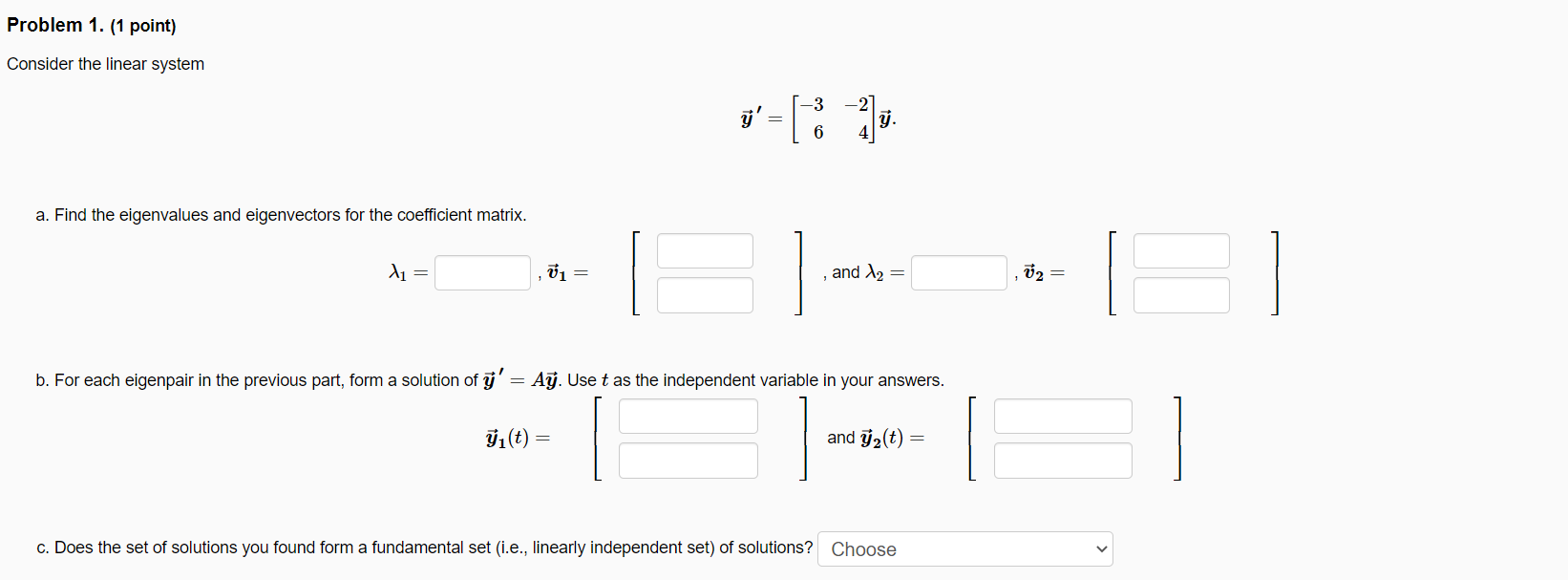Click the top component field of eigenvector v2

(x=1180, y=250)
